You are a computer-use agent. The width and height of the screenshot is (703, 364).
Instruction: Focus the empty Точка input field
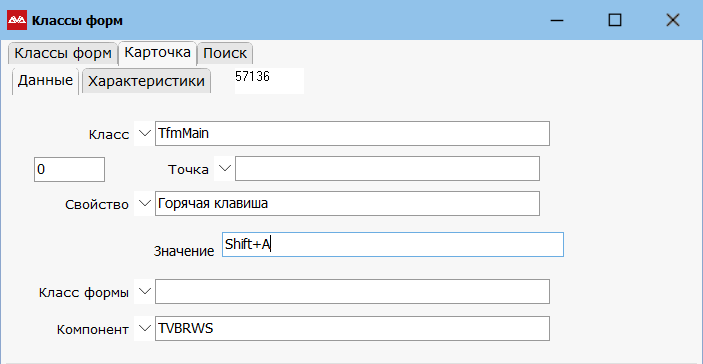pos(387,169)
